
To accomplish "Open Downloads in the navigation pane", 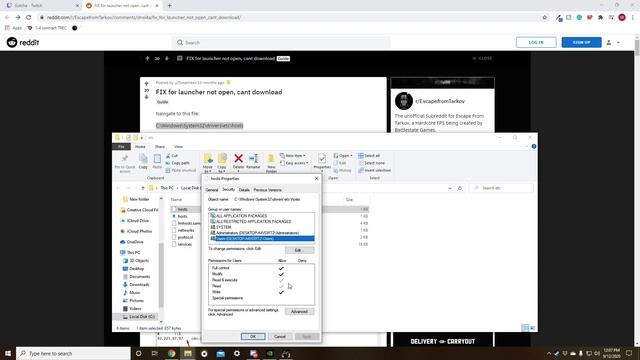I will point(139,284).
